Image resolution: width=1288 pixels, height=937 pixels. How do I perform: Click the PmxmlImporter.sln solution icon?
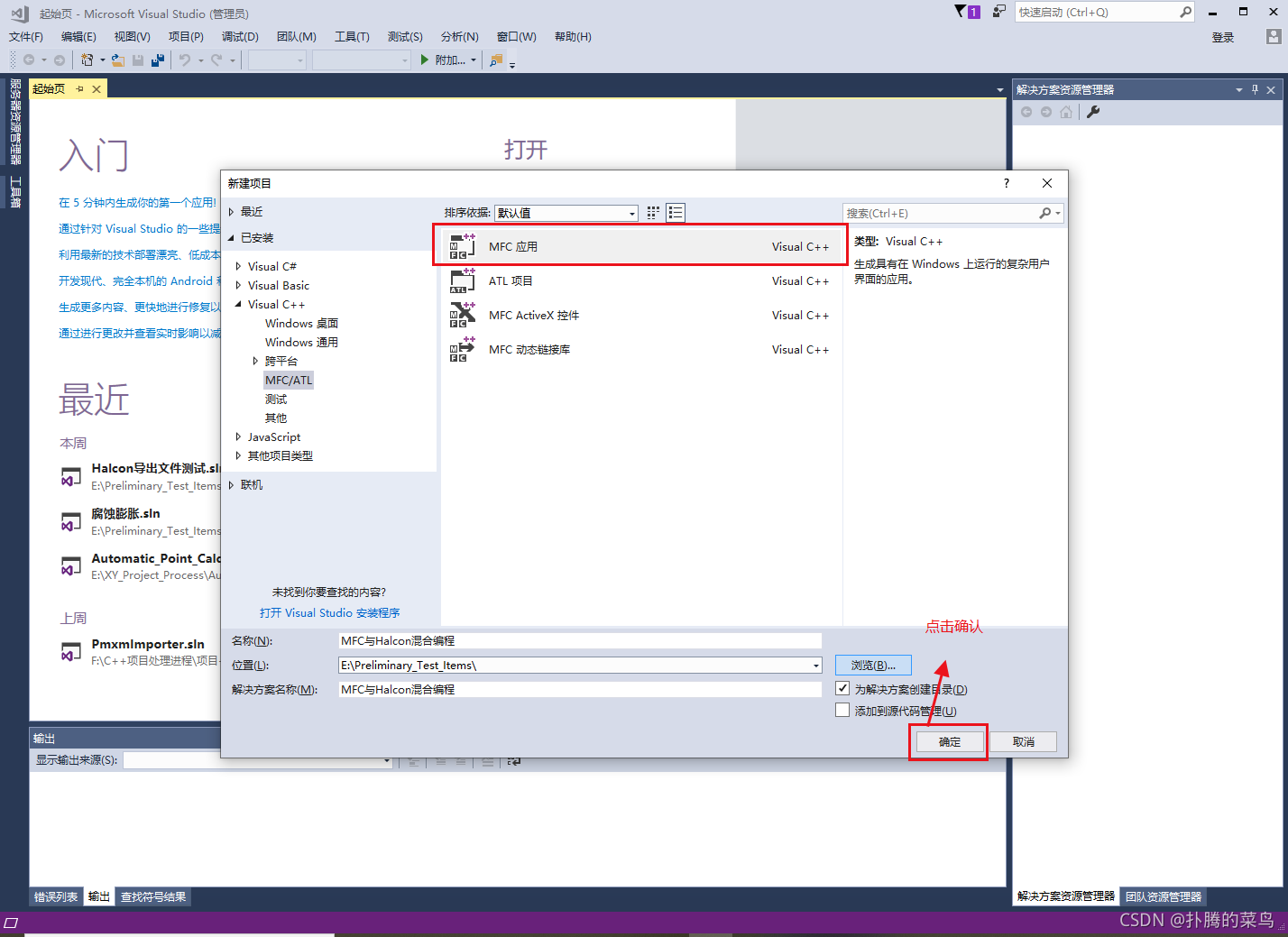(x=70, y=651)
